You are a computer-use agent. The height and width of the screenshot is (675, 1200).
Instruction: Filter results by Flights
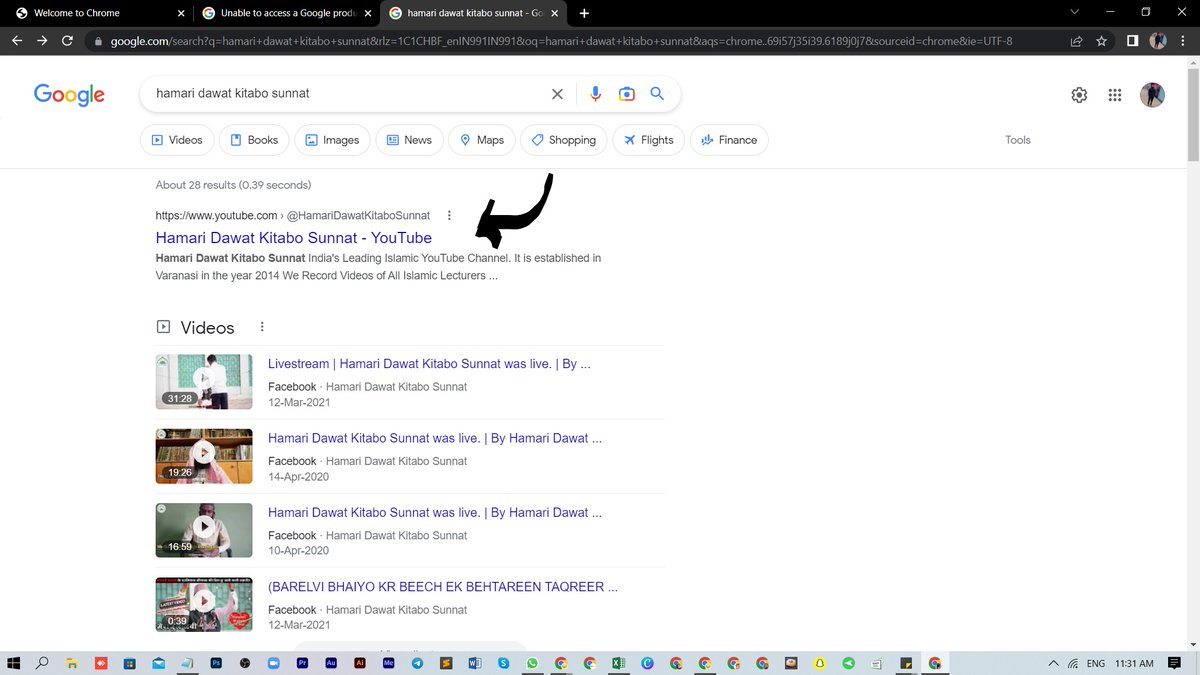click(x=648, y=140)
